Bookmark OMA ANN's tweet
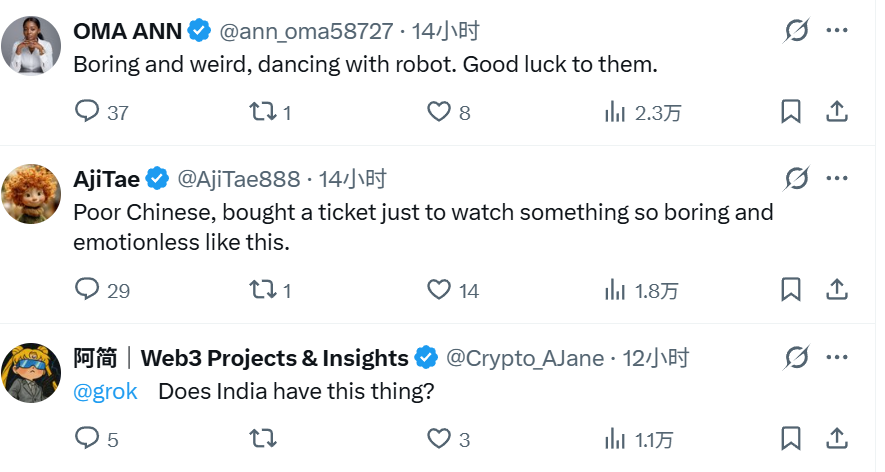The image size is (885, 472). 790,112
